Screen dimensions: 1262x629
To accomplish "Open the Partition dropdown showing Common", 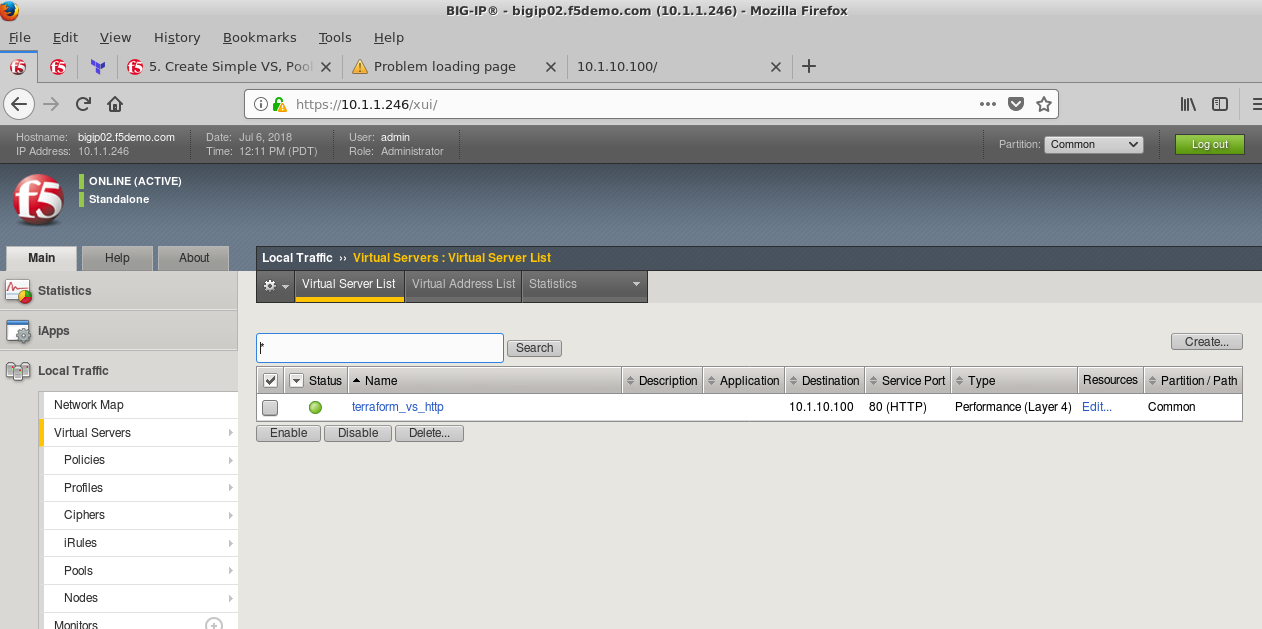I will tap(1093, 144).
